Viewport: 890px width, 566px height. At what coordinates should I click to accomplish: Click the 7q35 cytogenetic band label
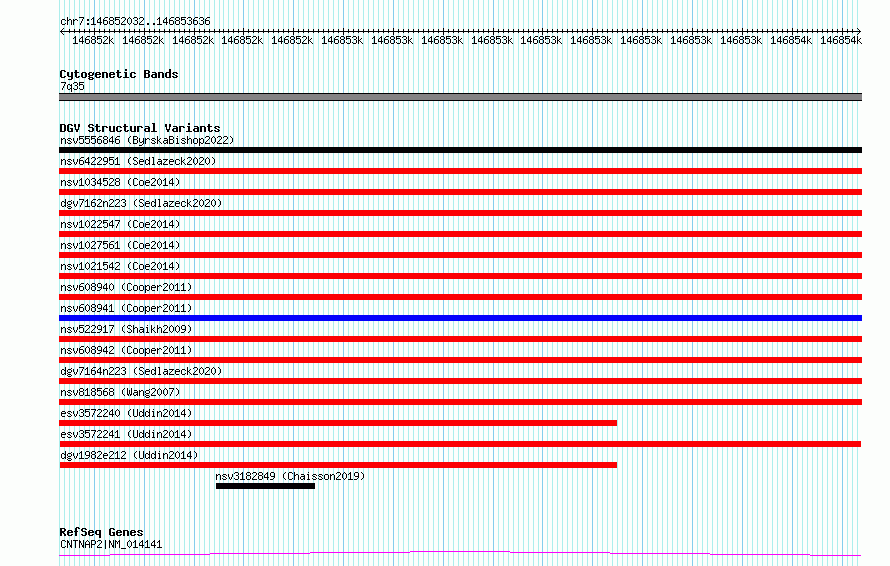point(72,86)
